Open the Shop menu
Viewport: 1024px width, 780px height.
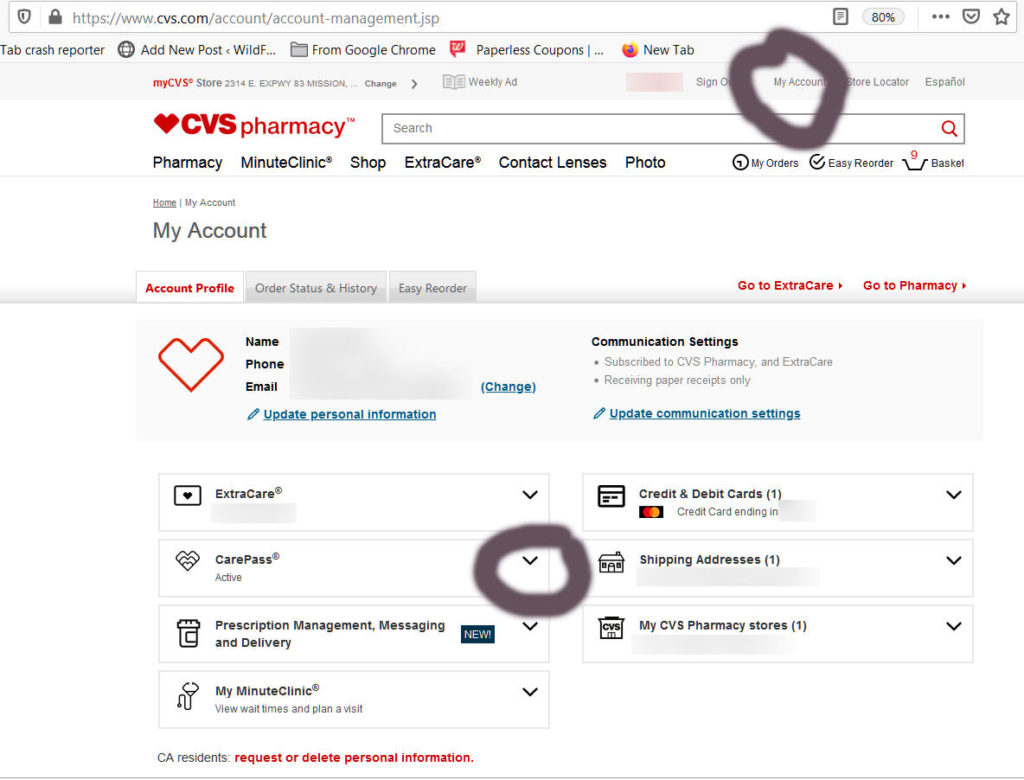click(368, 163)
